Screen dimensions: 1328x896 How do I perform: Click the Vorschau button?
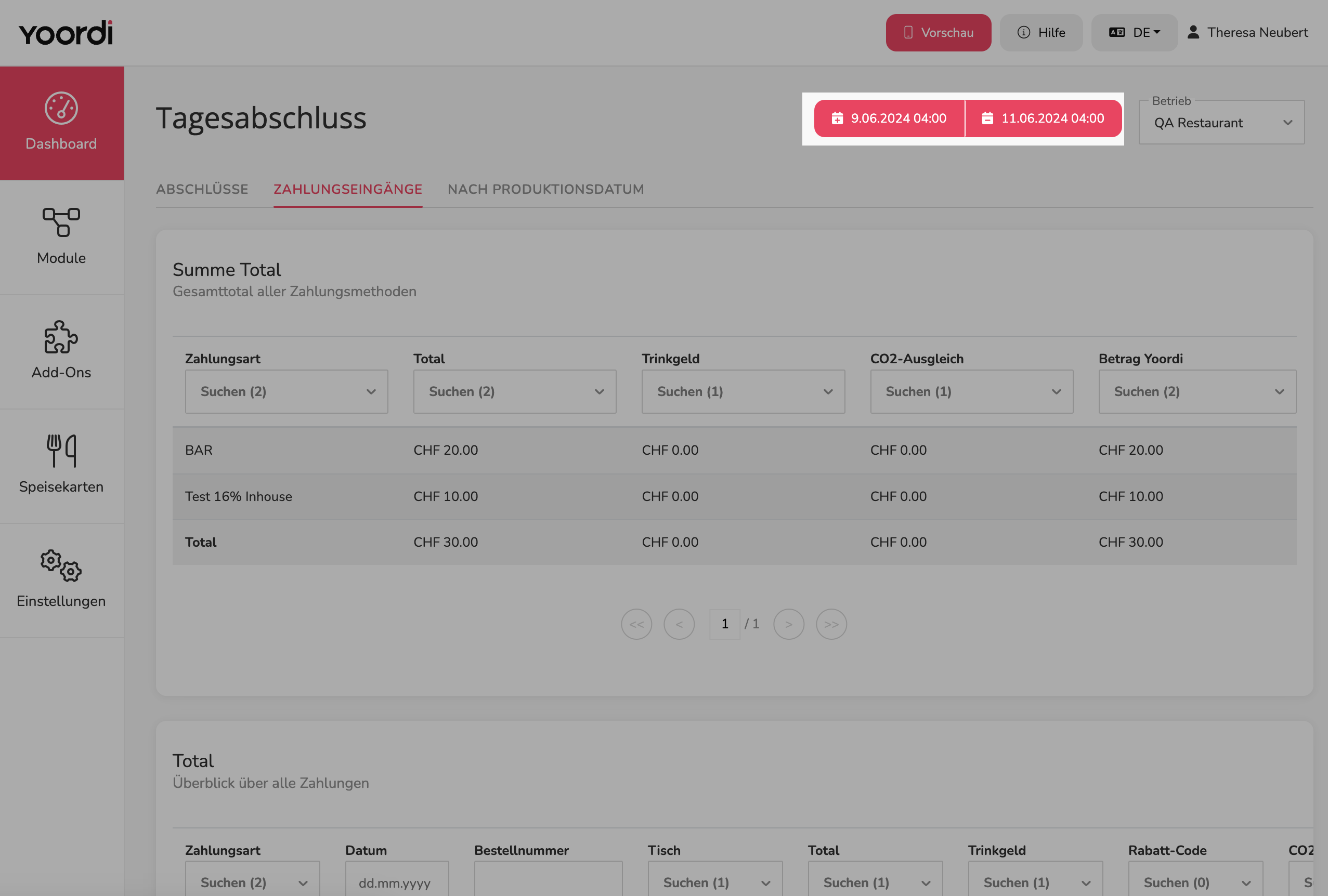click(939, 33)
